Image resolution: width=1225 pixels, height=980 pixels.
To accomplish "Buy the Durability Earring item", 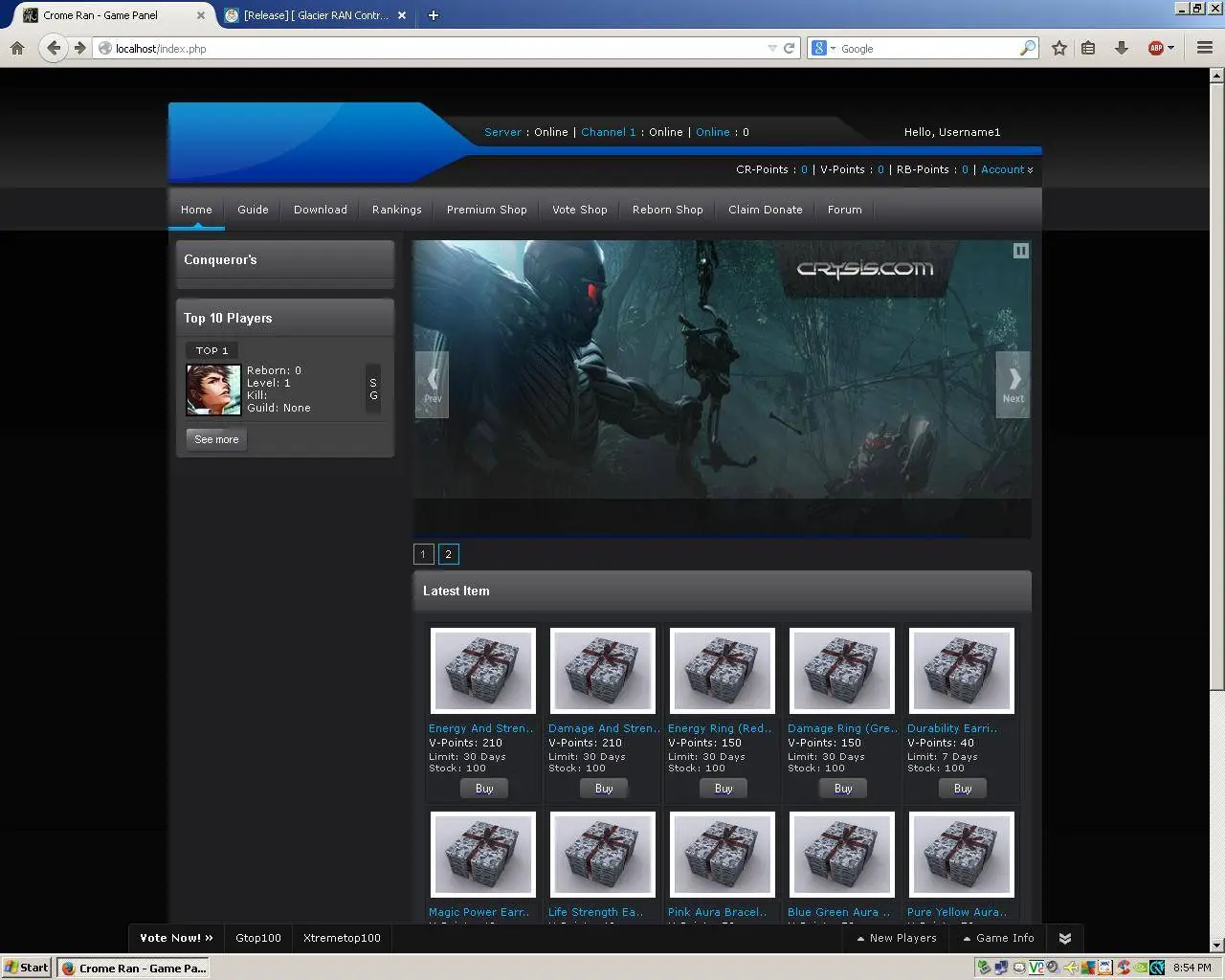I will (963, 789).
